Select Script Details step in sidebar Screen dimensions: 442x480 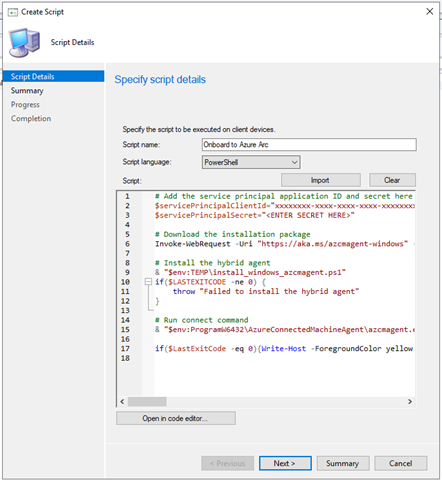tap(53, 76)
